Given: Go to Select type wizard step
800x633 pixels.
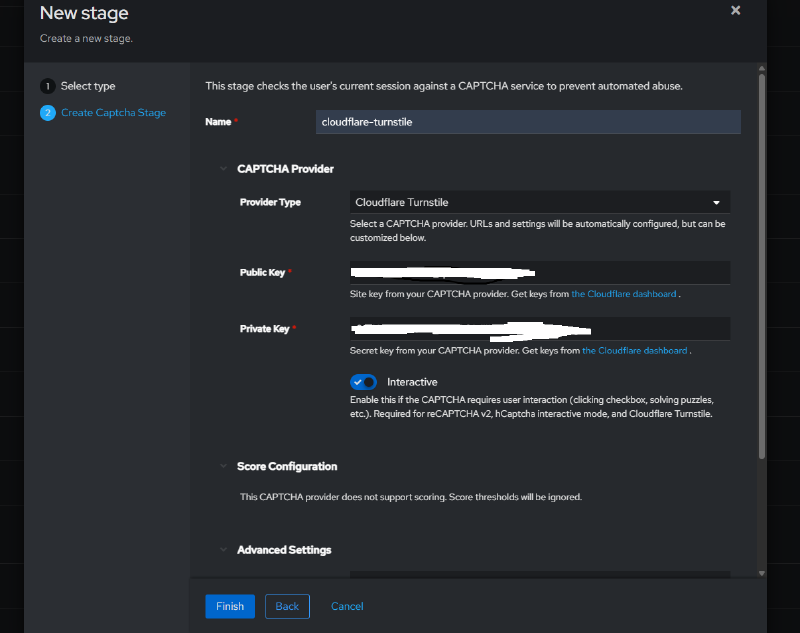Looking at the screenshot, I should [88, 86].
